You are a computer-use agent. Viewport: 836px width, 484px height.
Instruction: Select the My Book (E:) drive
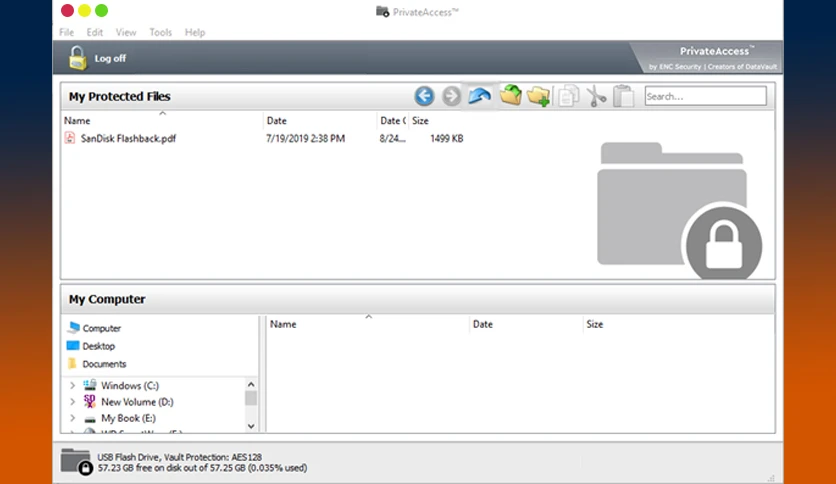(128, 418)
